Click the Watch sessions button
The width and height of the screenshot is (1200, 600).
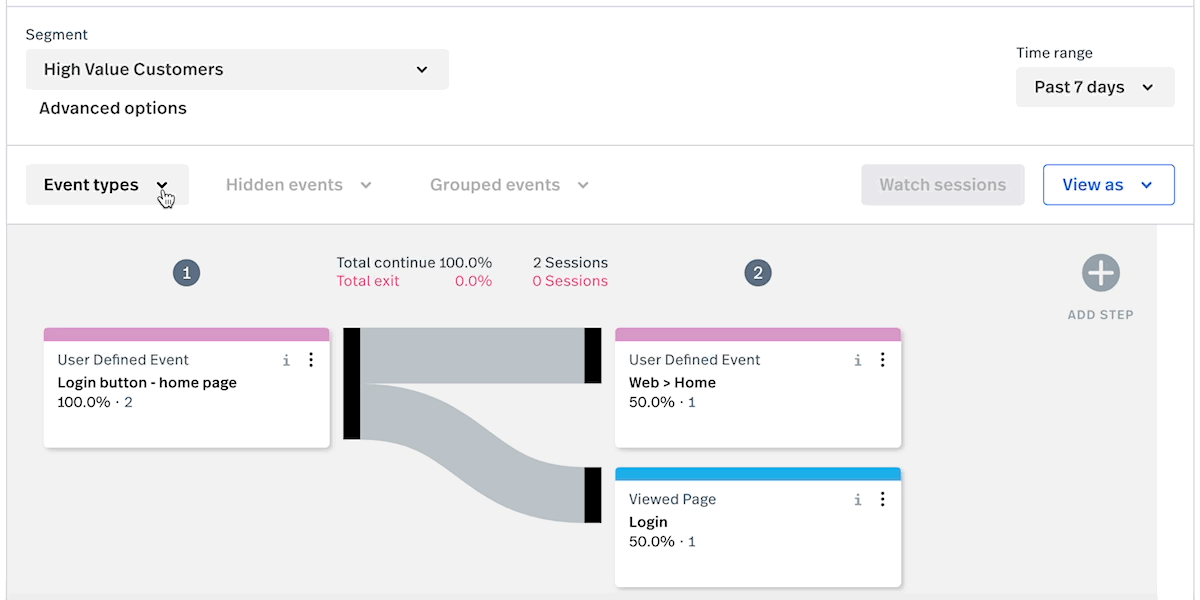click(x=942, y=185)
